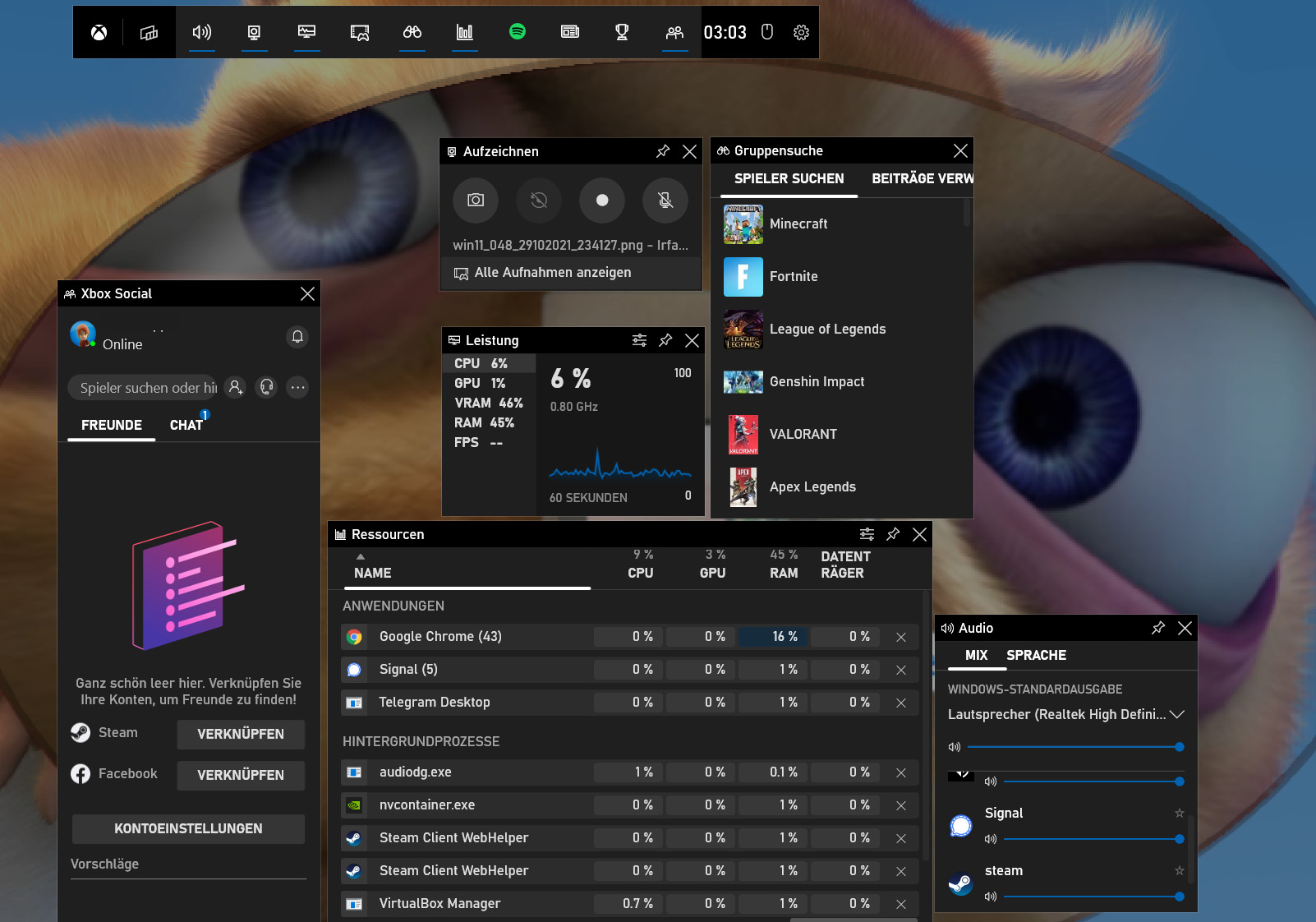The image size is (1316, 922).
Task: Click the notifications bell in Xbox Social
Action: (297, 337)
